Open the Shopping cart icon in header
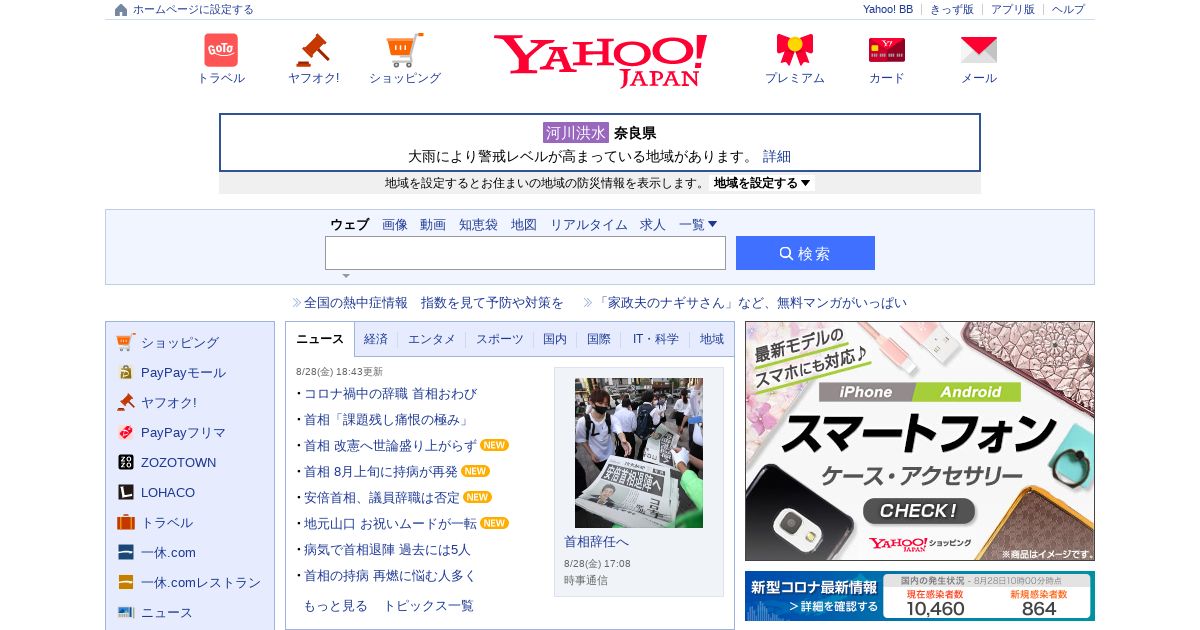Viewport: 1200px width, 630px height. click(405, 50)
